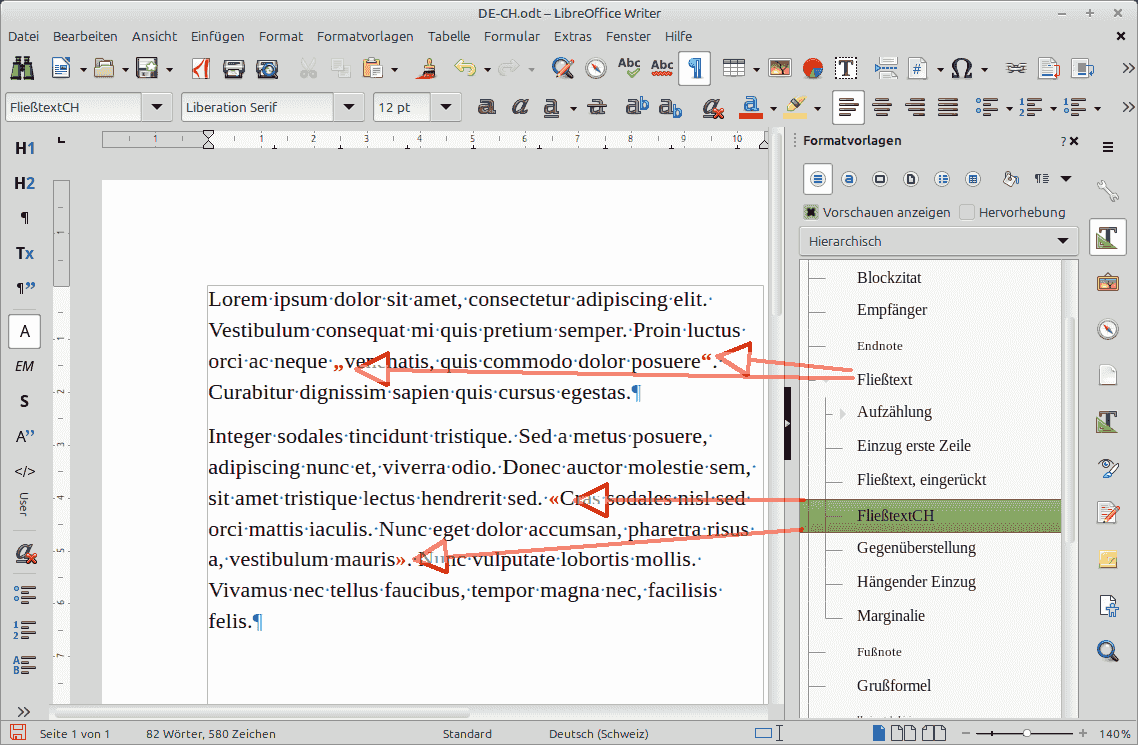Apply yellow highlighting color
This screenshot has height=745, width=1138.
[x=795, y=107]
